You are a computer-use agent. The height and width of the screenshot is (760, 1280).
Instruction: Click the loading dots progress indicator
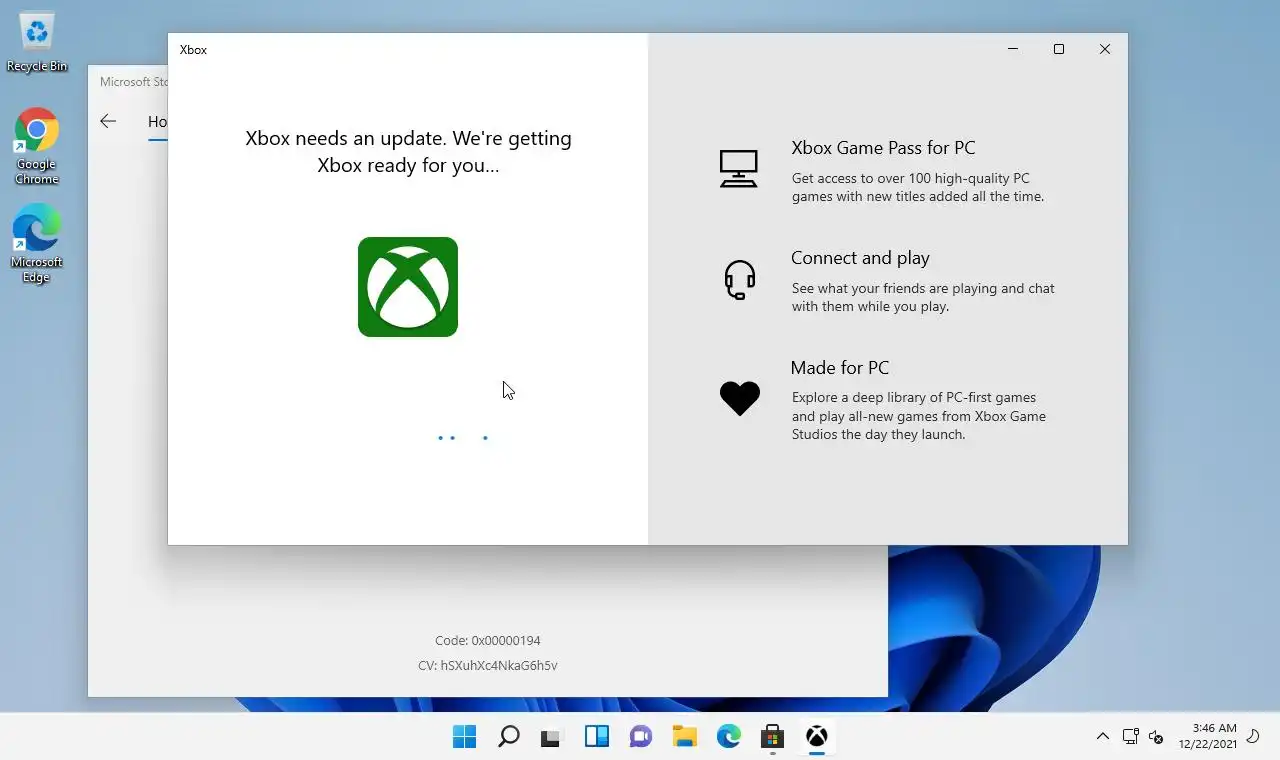click(x=462, y=438)
